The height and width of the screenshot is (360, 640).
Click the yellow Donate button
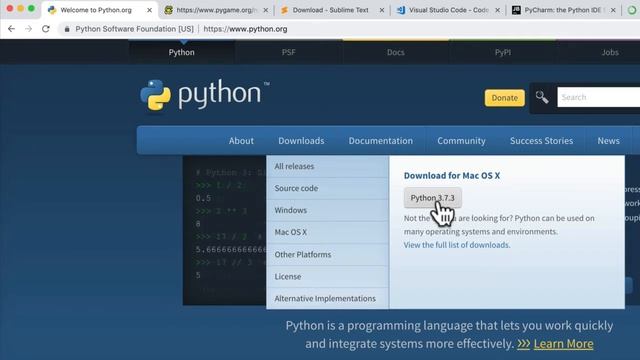(504, 98)
